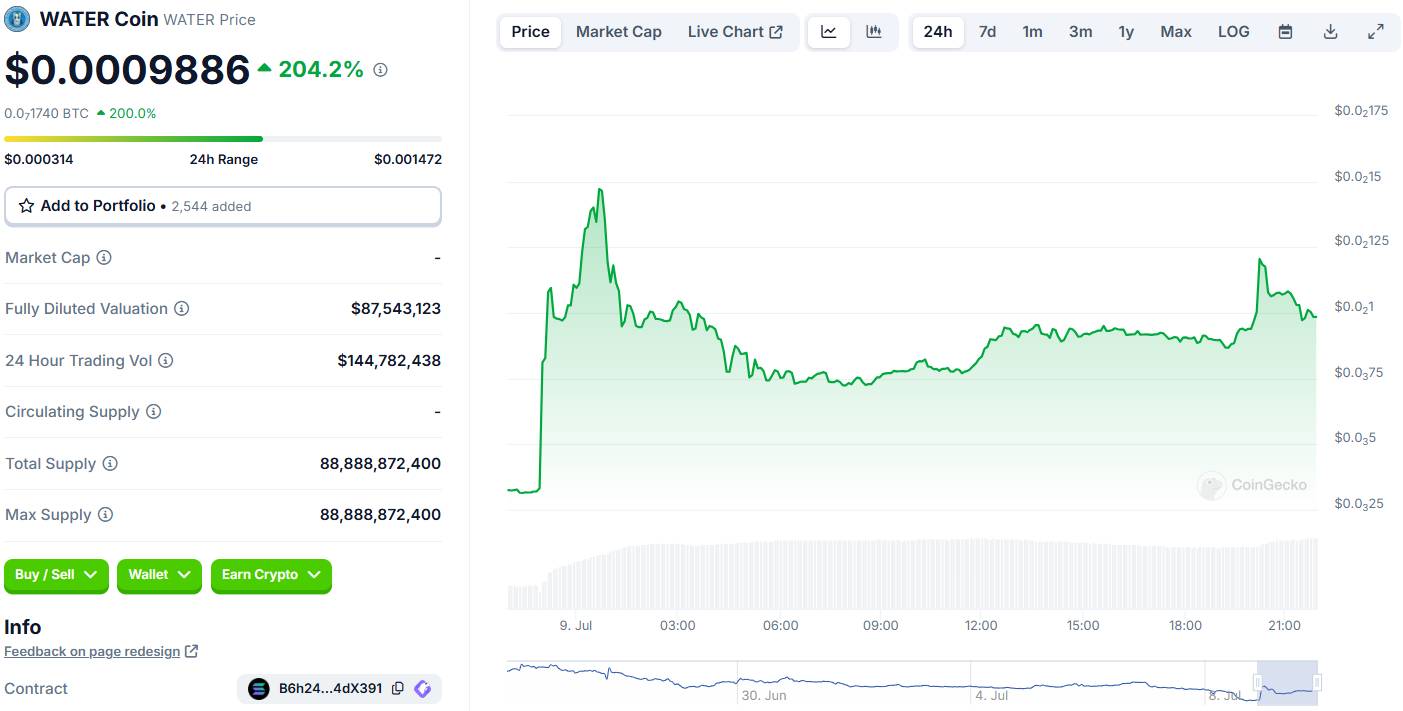Expand chart to fullscreen
1403x711 pixels.
pos(1375,32)
